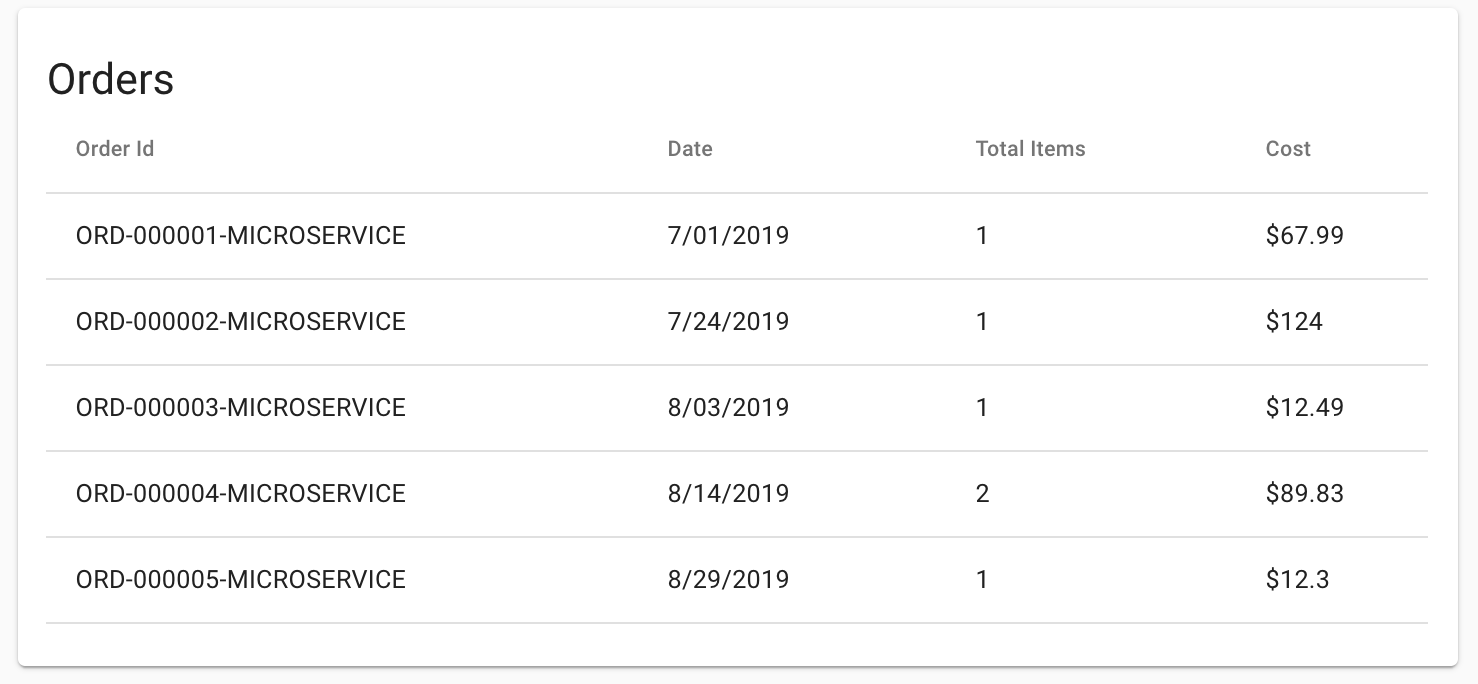1478x684 pixels.
Task: Open order ORD-000001-MICROSERVICE
Action: click(x=241, y=236)
